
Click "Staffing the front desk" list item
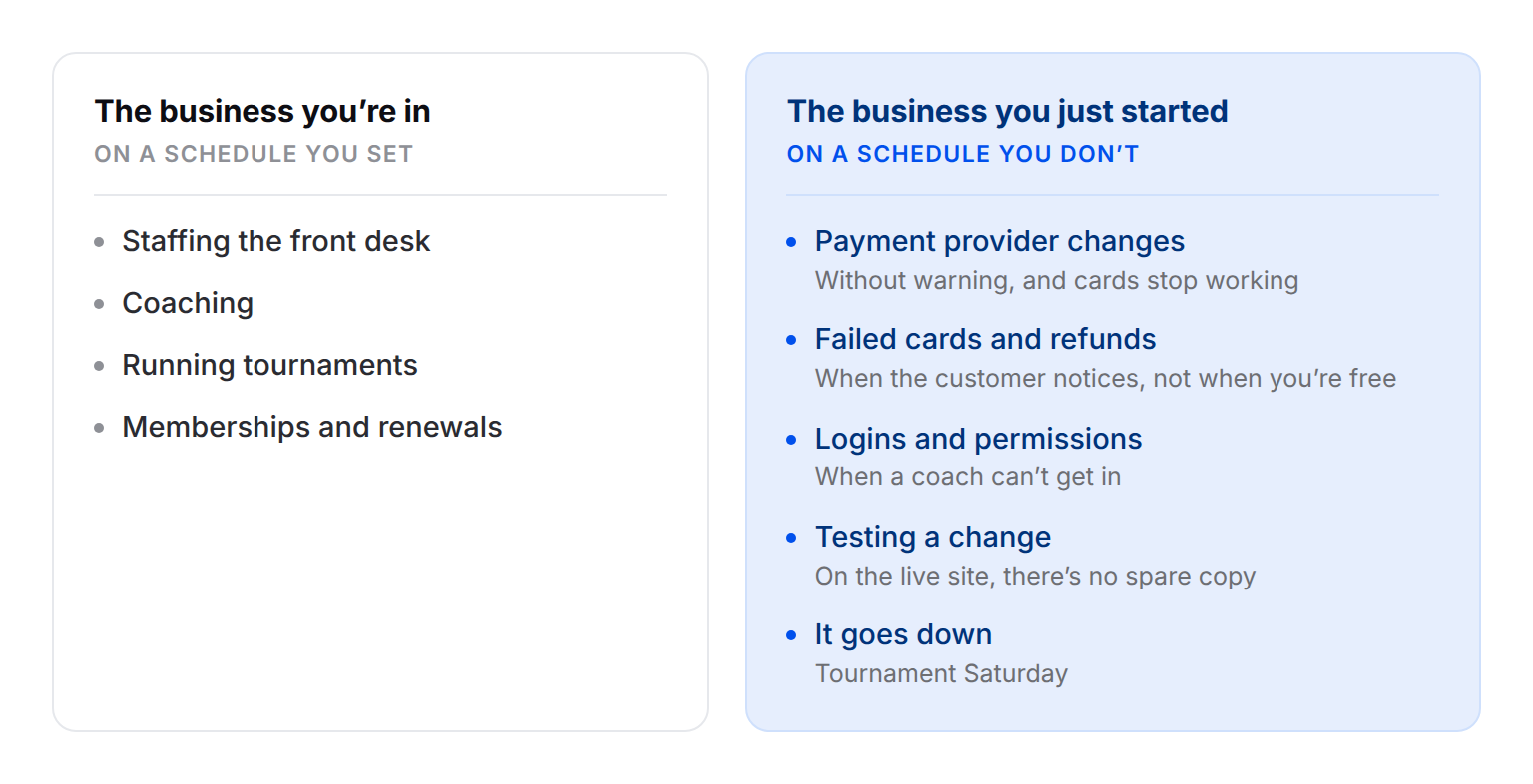pos(276,241)
